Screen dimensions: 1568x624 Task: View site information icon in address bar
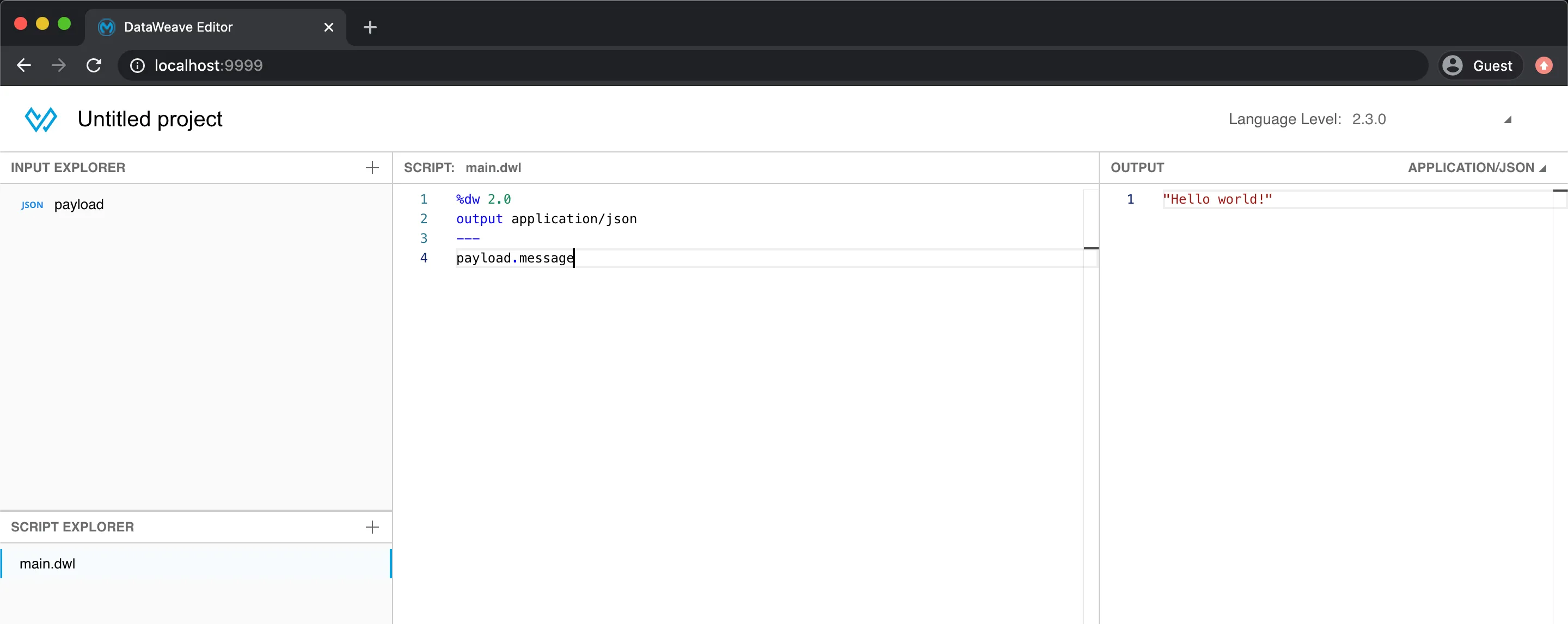click(x=138, y=66)
